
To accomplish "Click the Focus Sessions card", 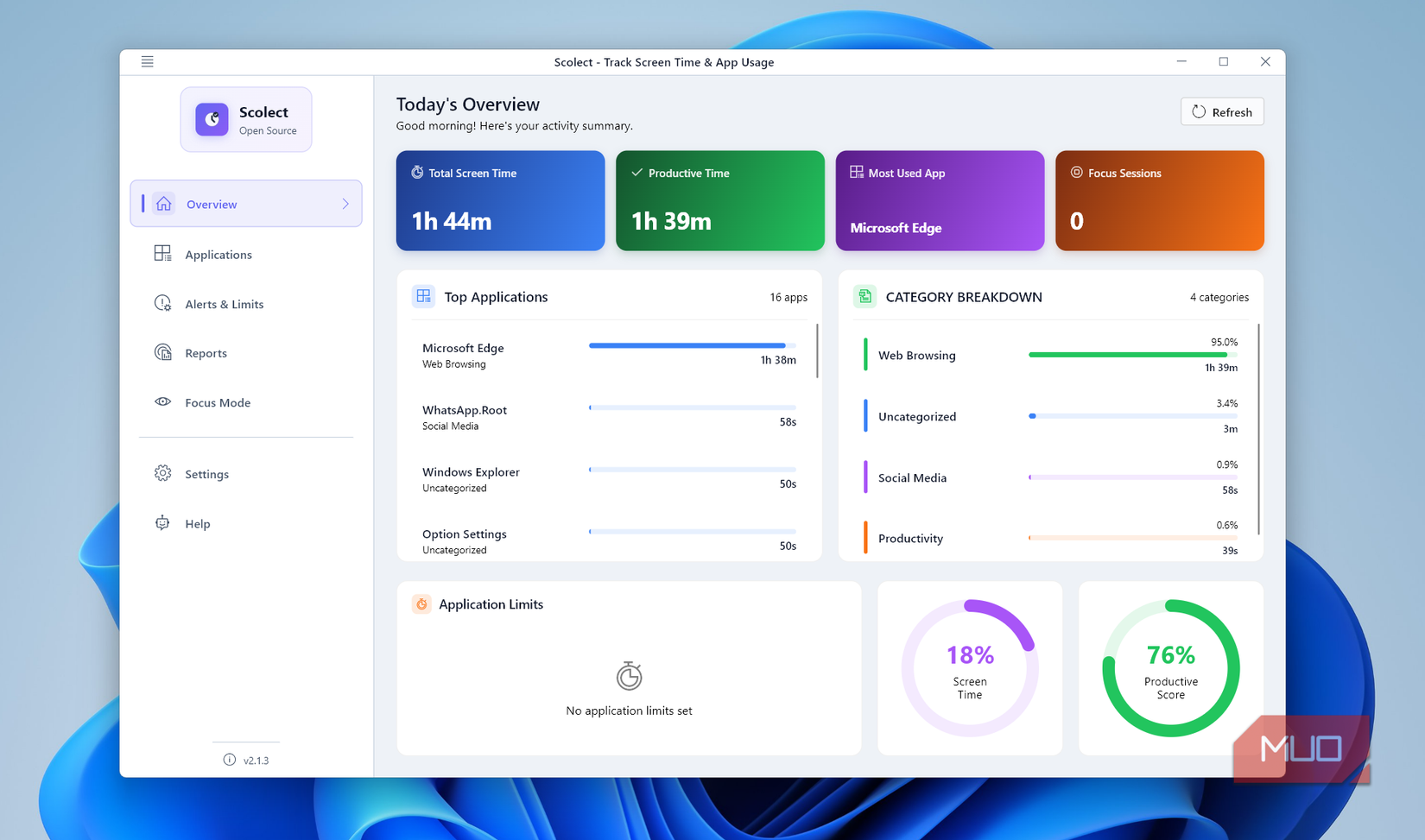I will click(x=1159, y=200).
